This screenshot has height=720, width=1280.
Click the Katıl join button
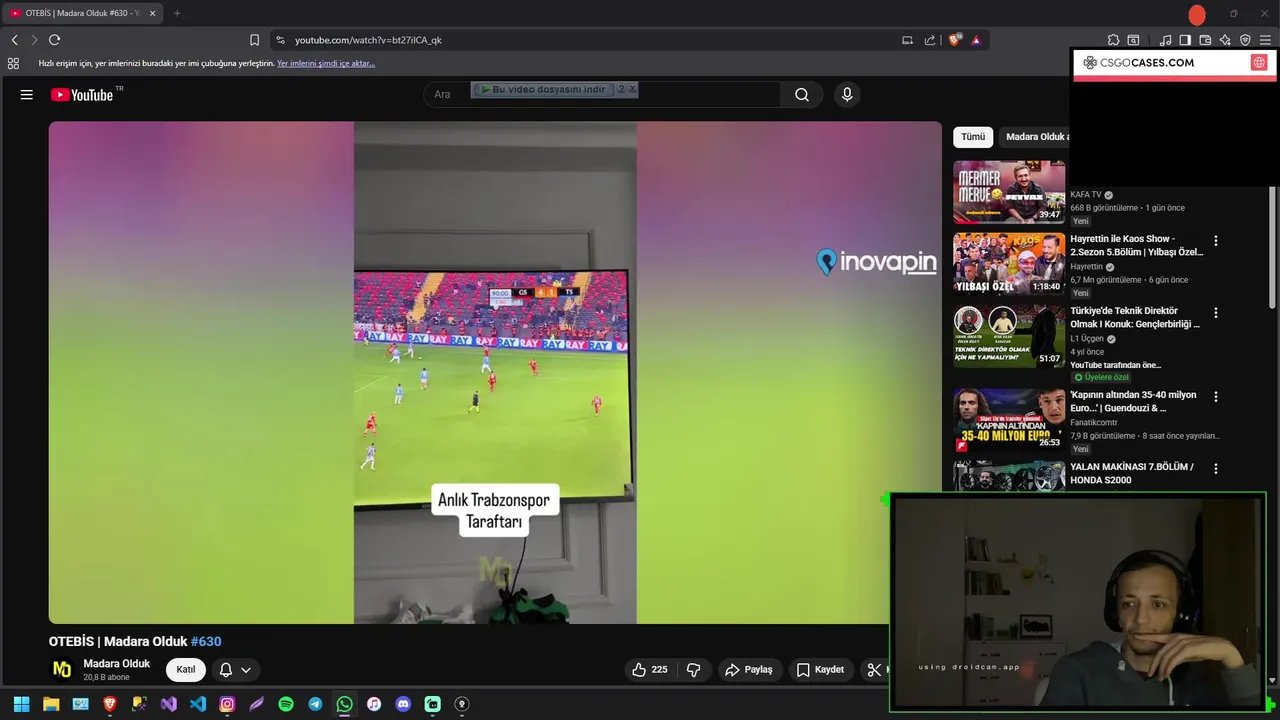[186, 670]
